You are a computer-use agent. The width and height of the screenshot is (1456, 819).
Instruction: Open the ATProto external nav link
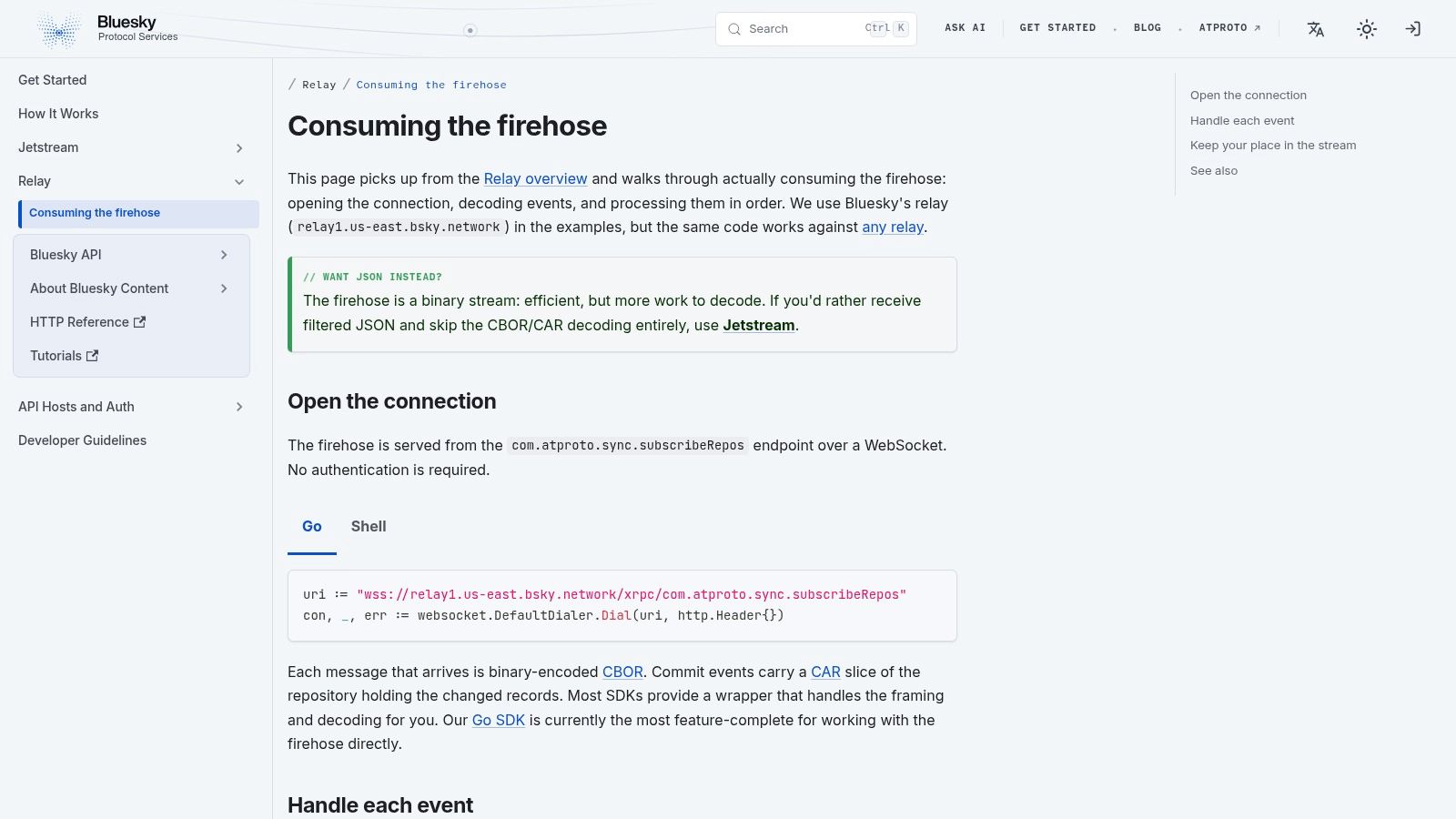1229,28
